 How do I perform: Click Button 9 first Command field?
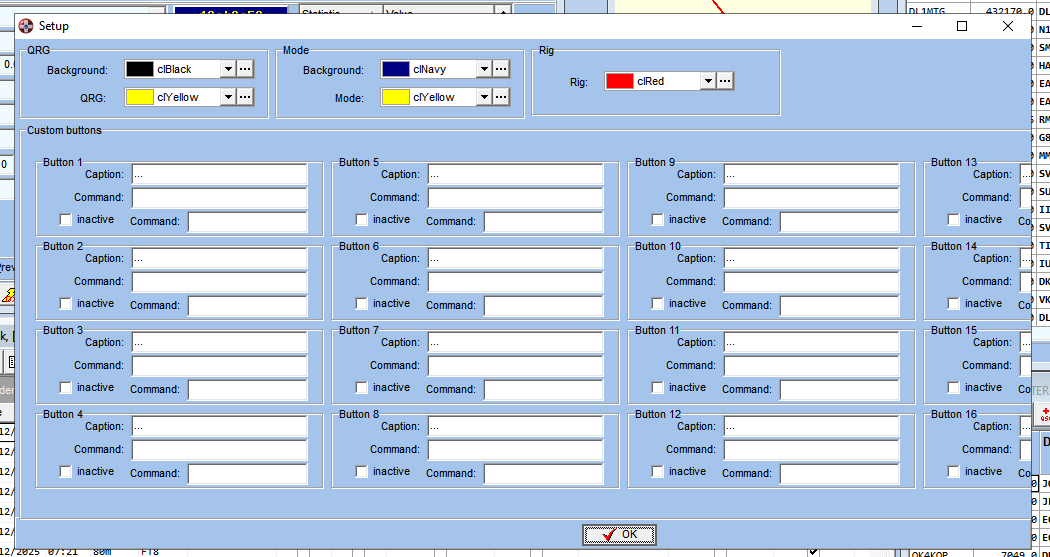point(811,197)
